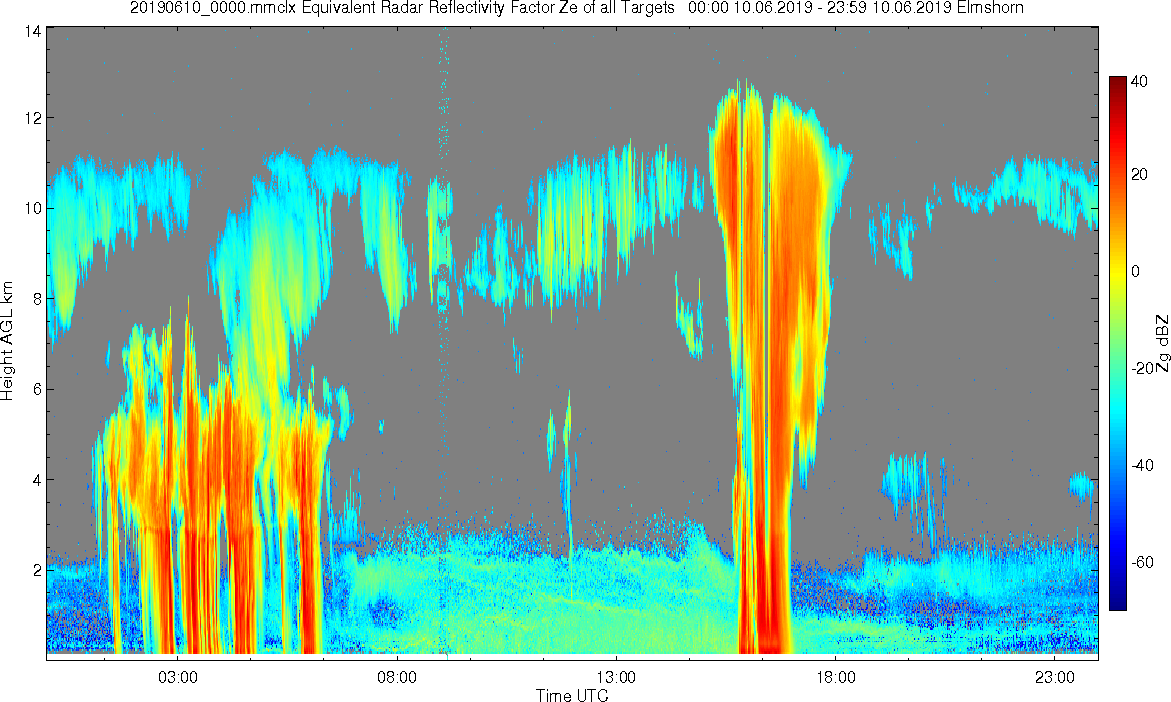Click the 'Height AGL km' axis title

[x=8, y=341]
